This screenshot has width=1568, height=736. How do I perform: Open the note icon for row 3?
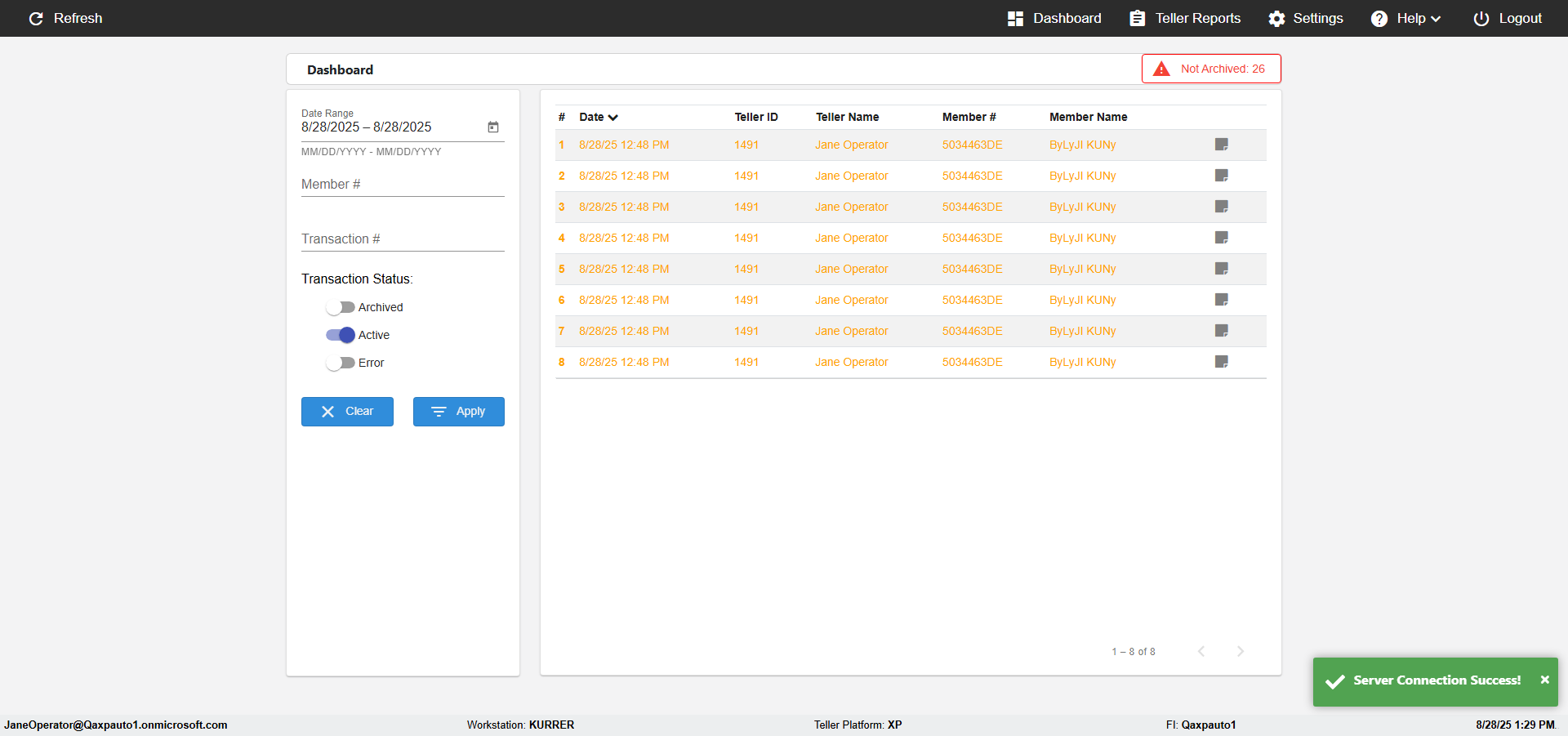pyautogui.click(x=1221, y=207)
